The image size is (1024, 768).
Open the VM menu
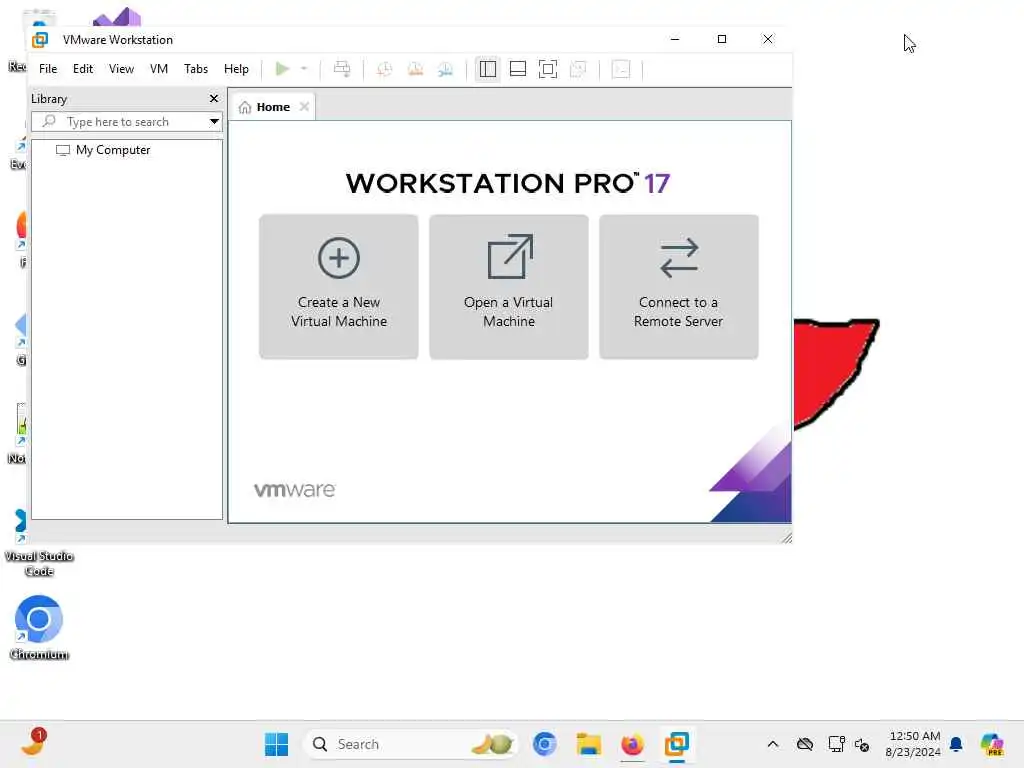click(159, 69)
